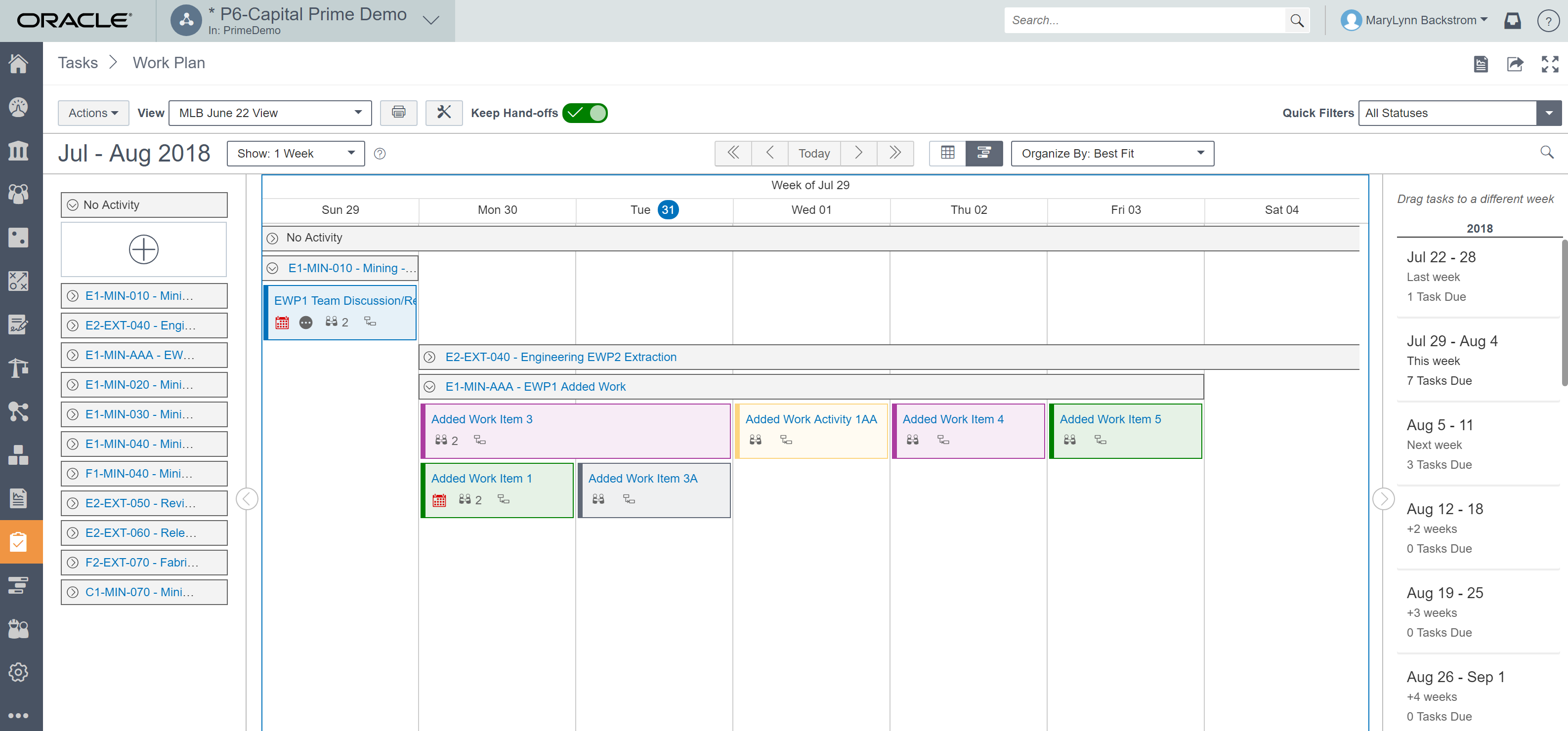Viewport: 1568px width, 731px height.
Task: Open the Show: 1 Week dropdown
Action: click(295, 153)
